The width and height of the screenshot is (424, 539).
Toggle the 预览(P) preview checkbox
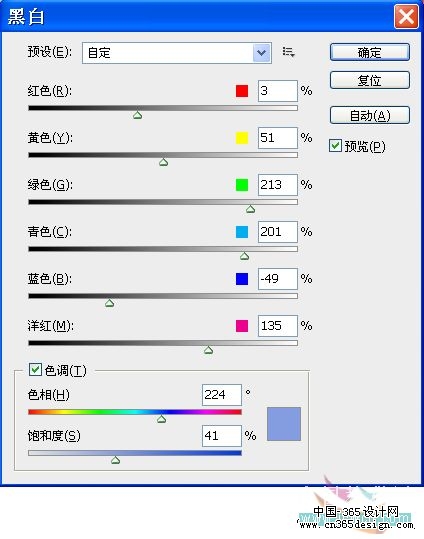(335, 146)
